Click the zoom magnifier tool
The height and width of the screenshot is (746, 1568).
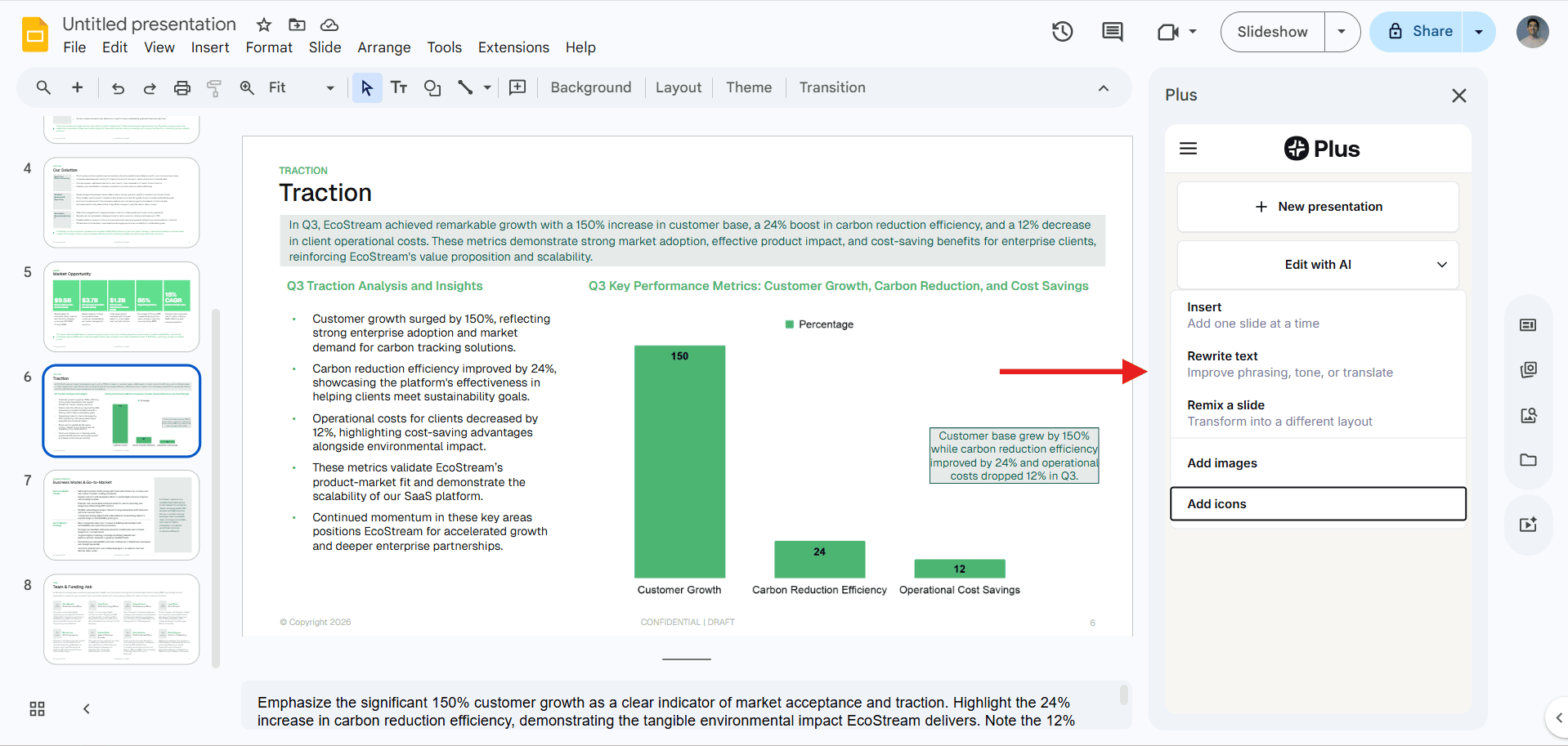click(247, 87)
